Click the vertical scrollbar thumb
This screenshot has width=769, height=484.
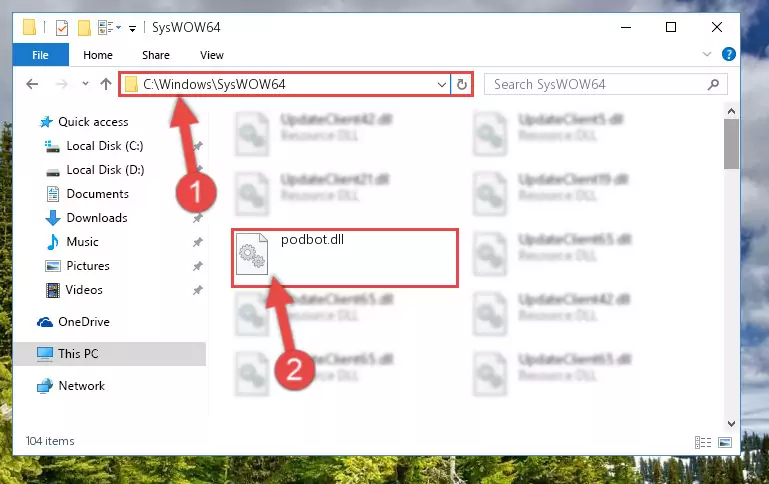(x=731, y=144)
